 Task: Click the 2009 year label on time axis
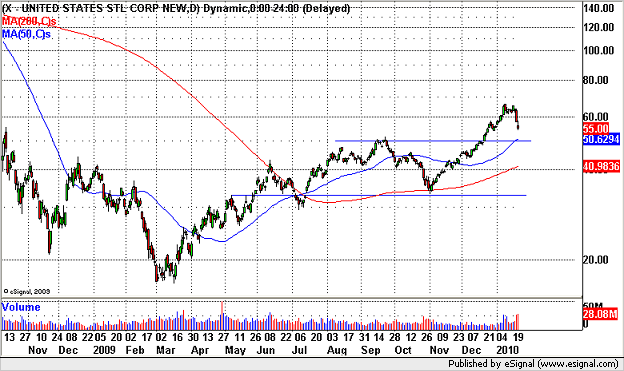tap(104, 350)
